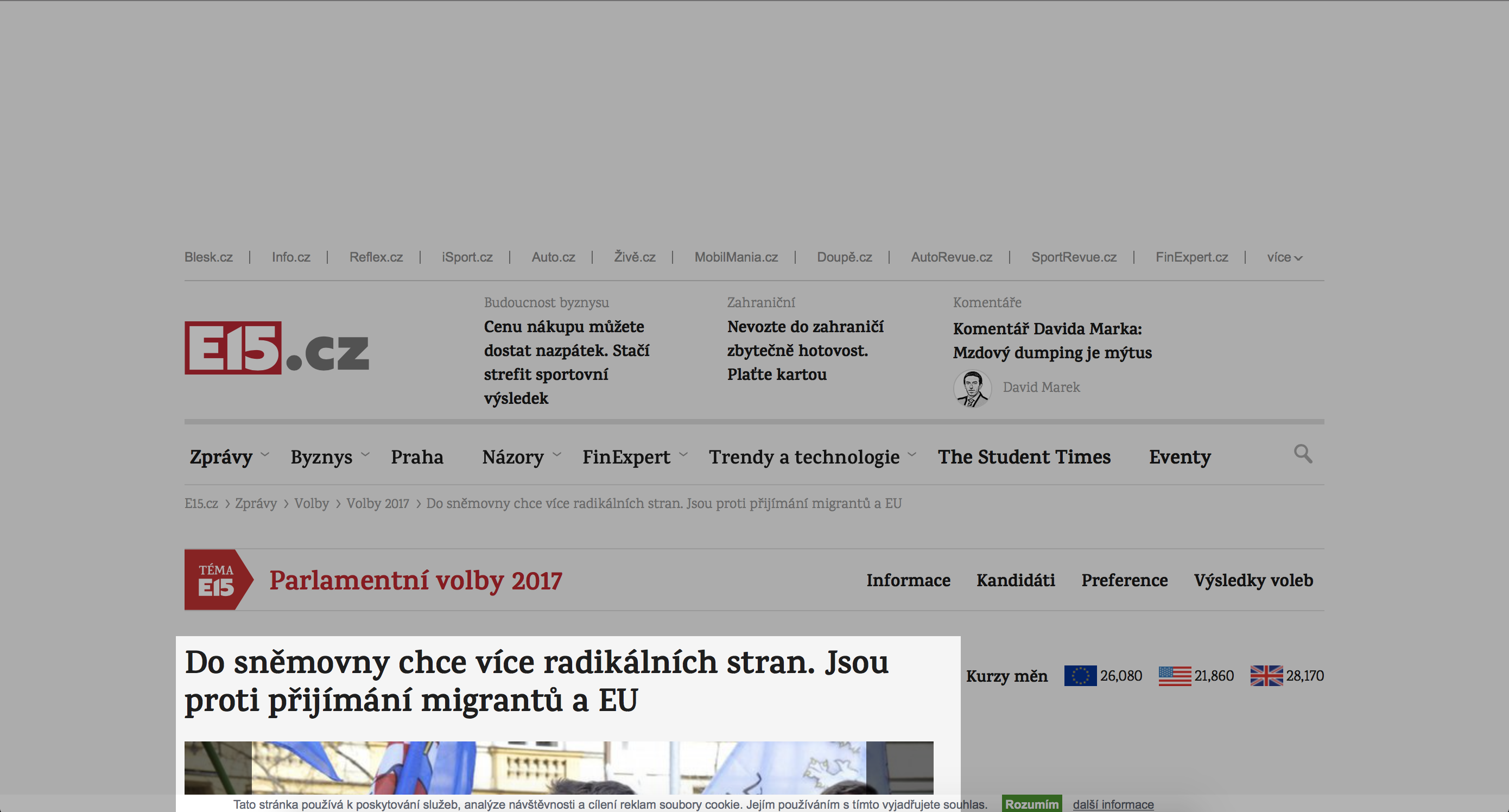The height and width of the screenshot is (812, 1509).
Task: Visit the Živě.cz link
Action: click(635, 257)
